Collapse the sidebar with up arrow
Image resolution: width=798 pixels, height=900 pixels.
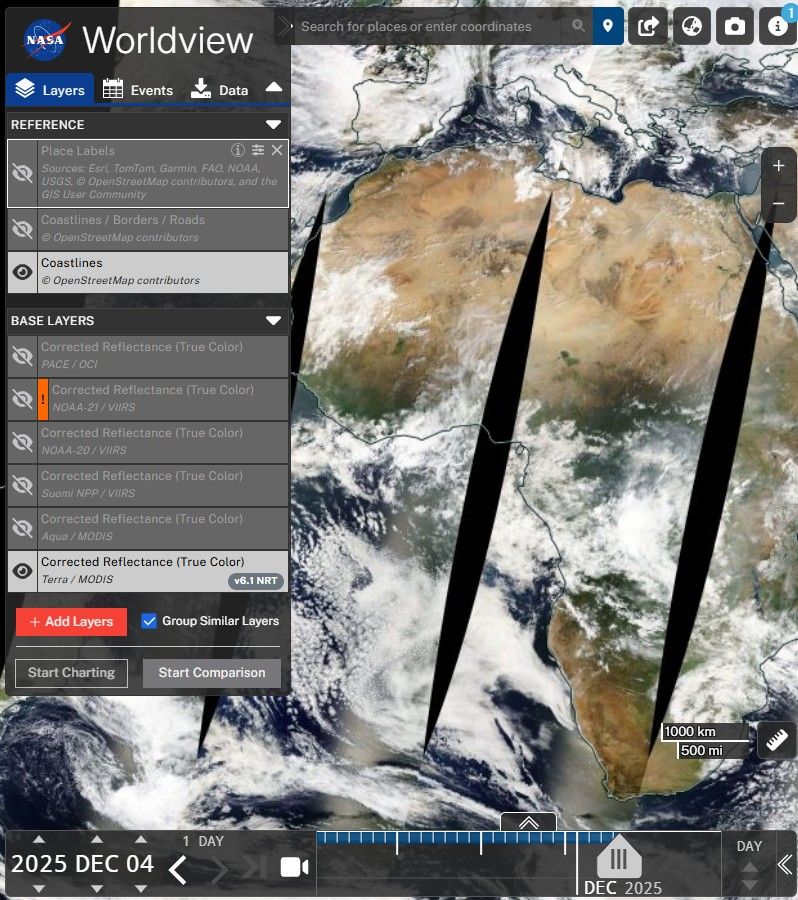coord(274,88)
